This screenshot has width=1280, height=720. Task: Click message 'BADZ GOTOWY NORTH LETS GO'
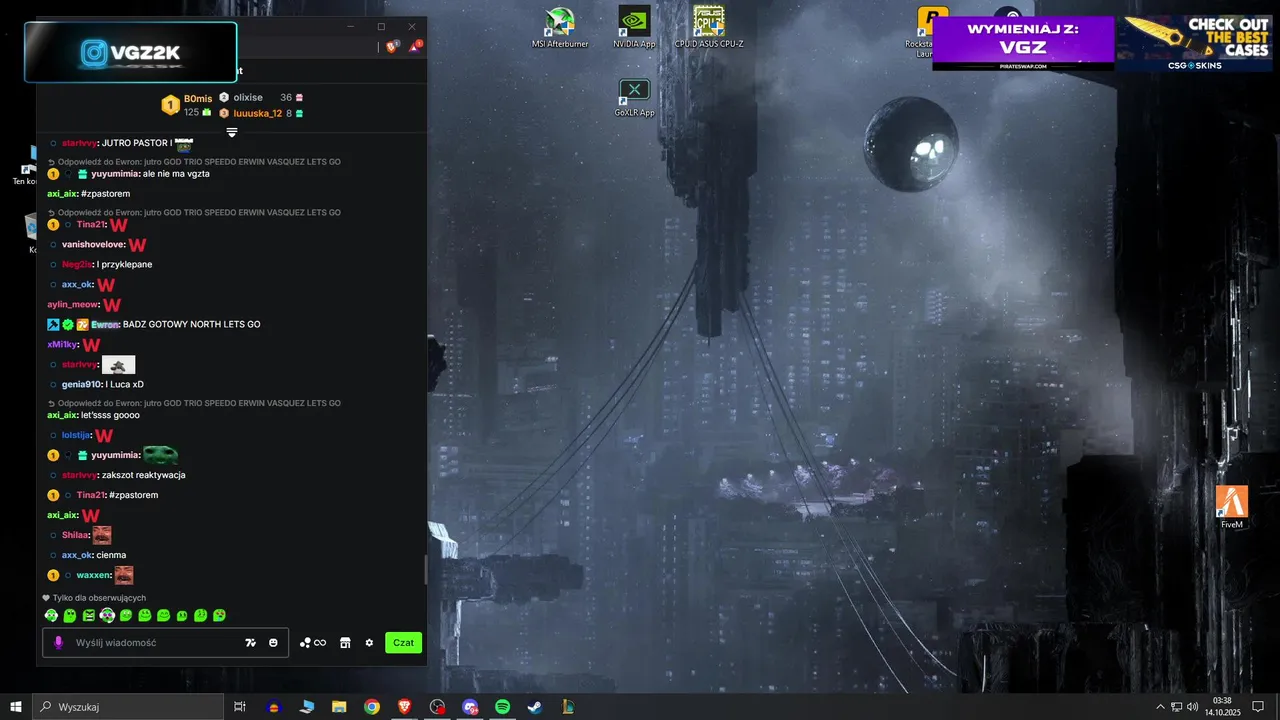point(192,324)
